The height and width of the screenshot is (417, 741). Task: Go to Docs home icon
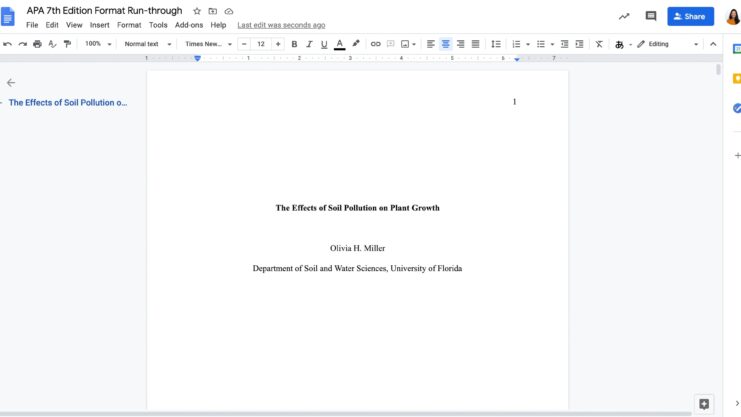8,16
